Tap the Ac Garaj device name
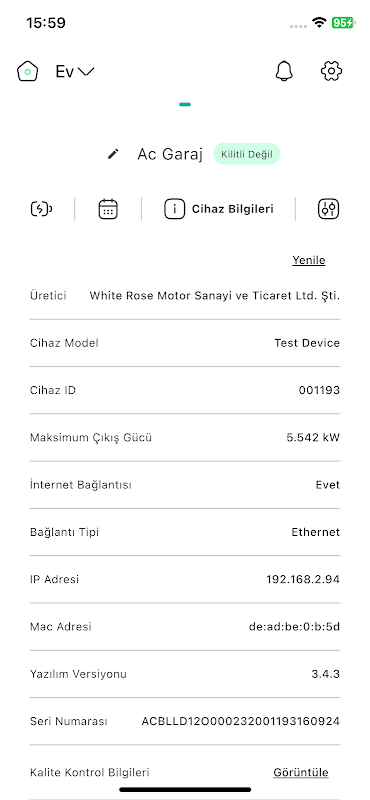This screenshot has width=370, height=800. click(170, 154)
